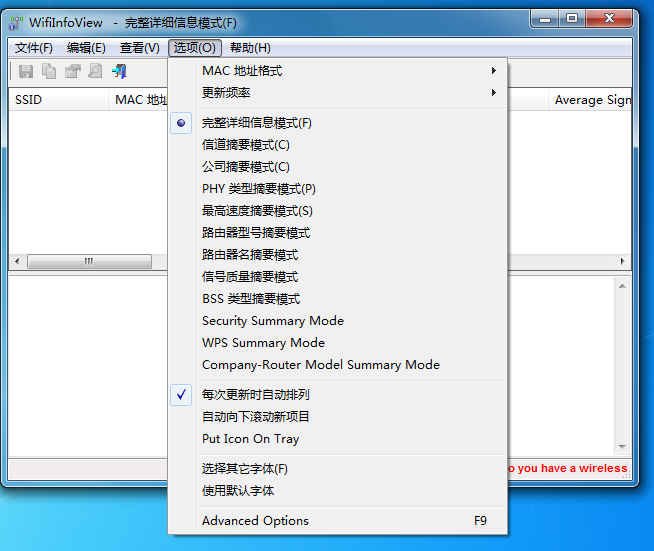Viewport: 654px width, 551px height.
Task: Click horizontal scrollbar left arrow
Action: 17,262
